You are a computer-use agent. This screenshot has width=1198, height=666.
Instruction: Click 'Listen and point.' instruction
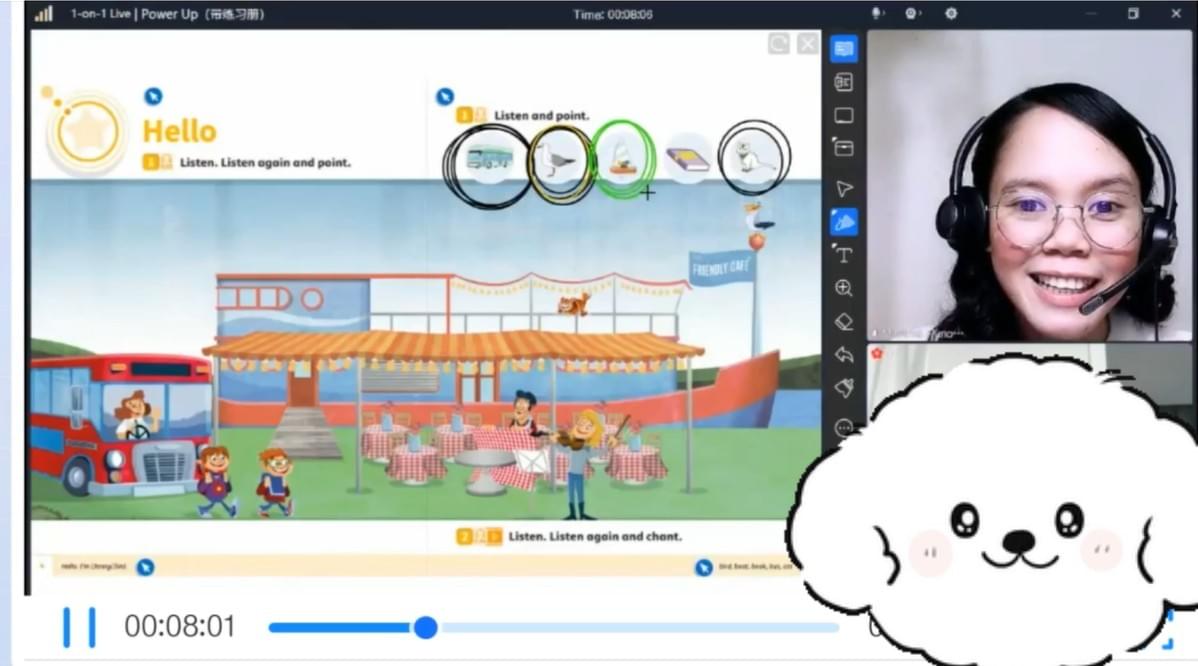point(542,116)
